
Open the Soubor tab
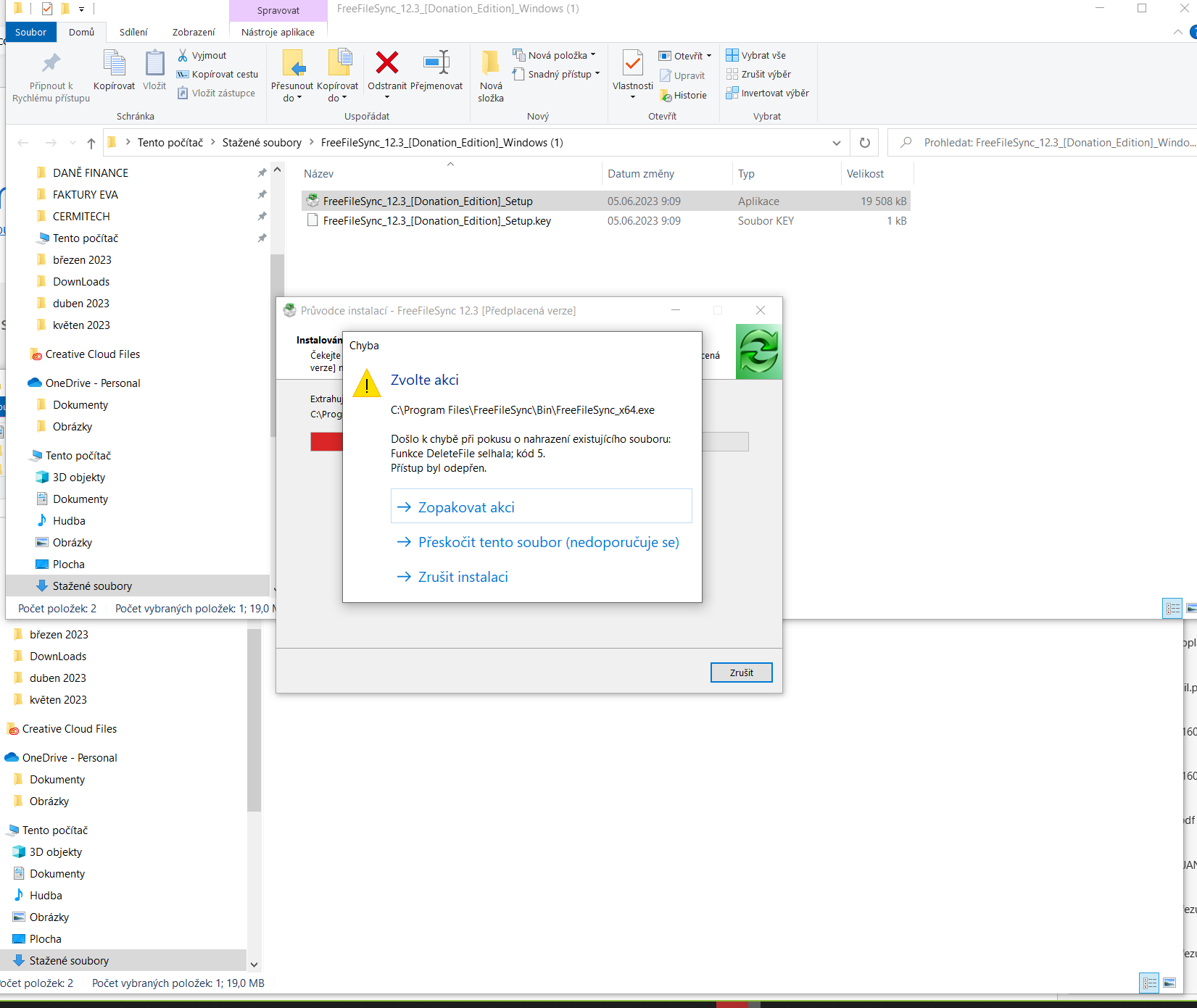tap(30, 32)
